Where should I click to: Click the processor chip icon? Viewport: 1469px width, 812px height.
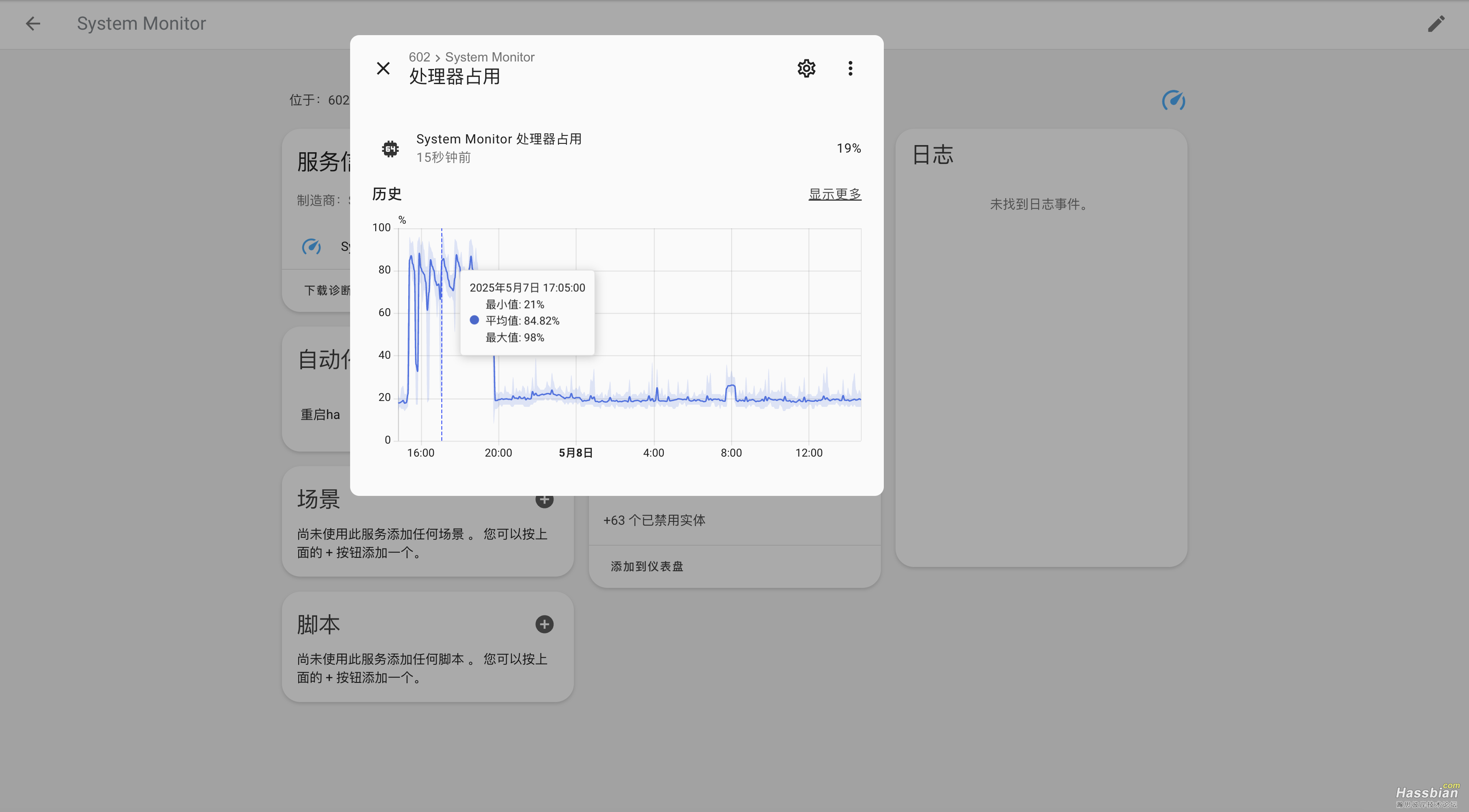point(390,148)
